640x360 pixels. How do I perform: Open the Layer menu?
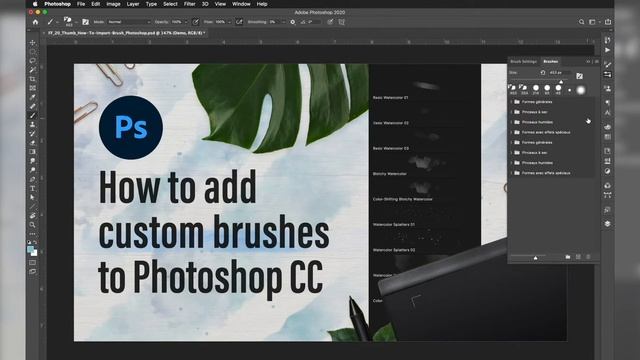click(x=133, y=4)
